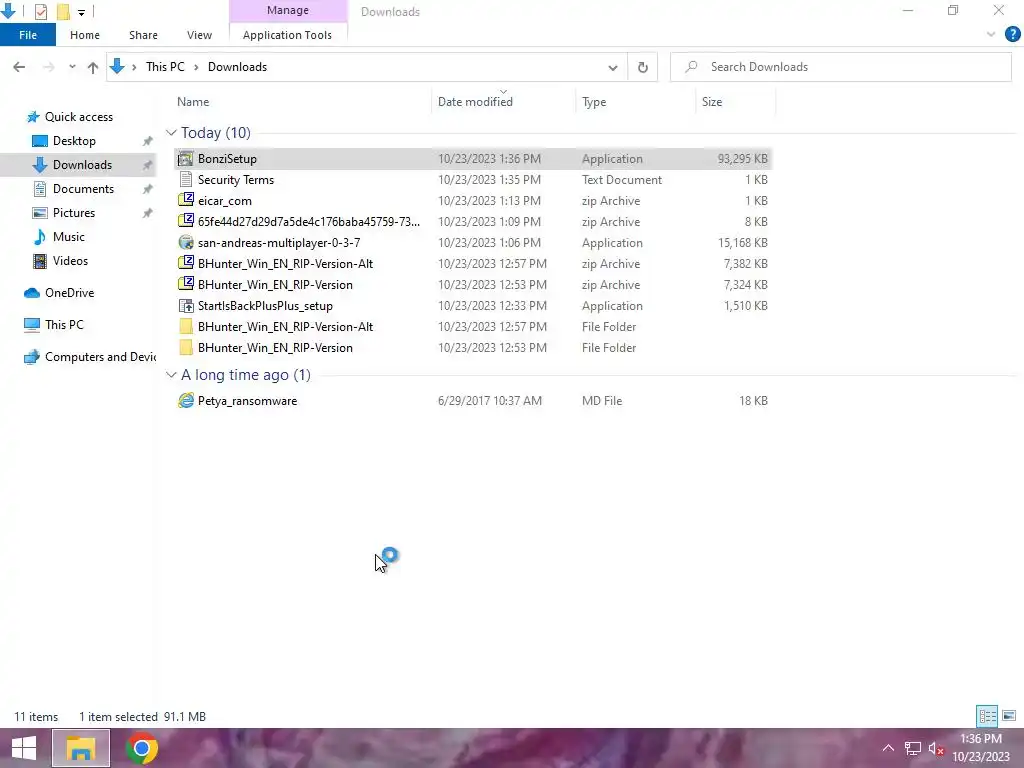Click the muted volume tray icon

(x=936, y=748)
